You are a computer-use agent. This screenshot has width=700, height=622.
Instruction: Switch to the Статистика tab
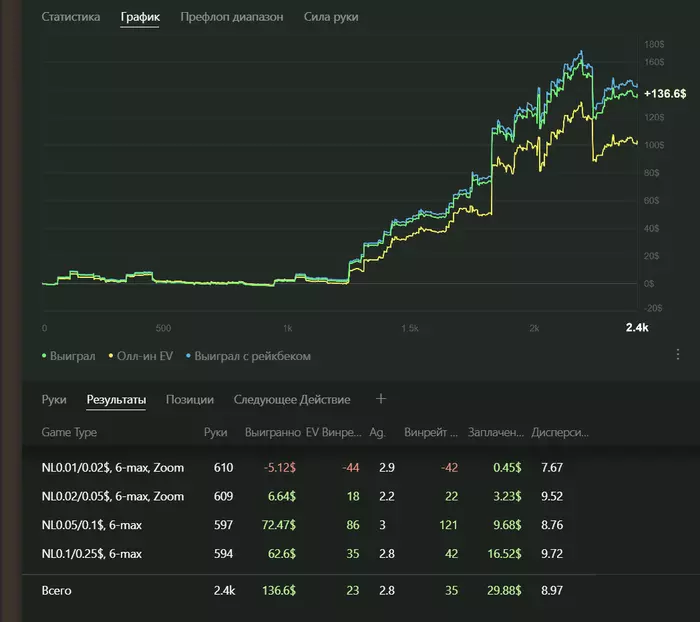click(x=71, y=17)
